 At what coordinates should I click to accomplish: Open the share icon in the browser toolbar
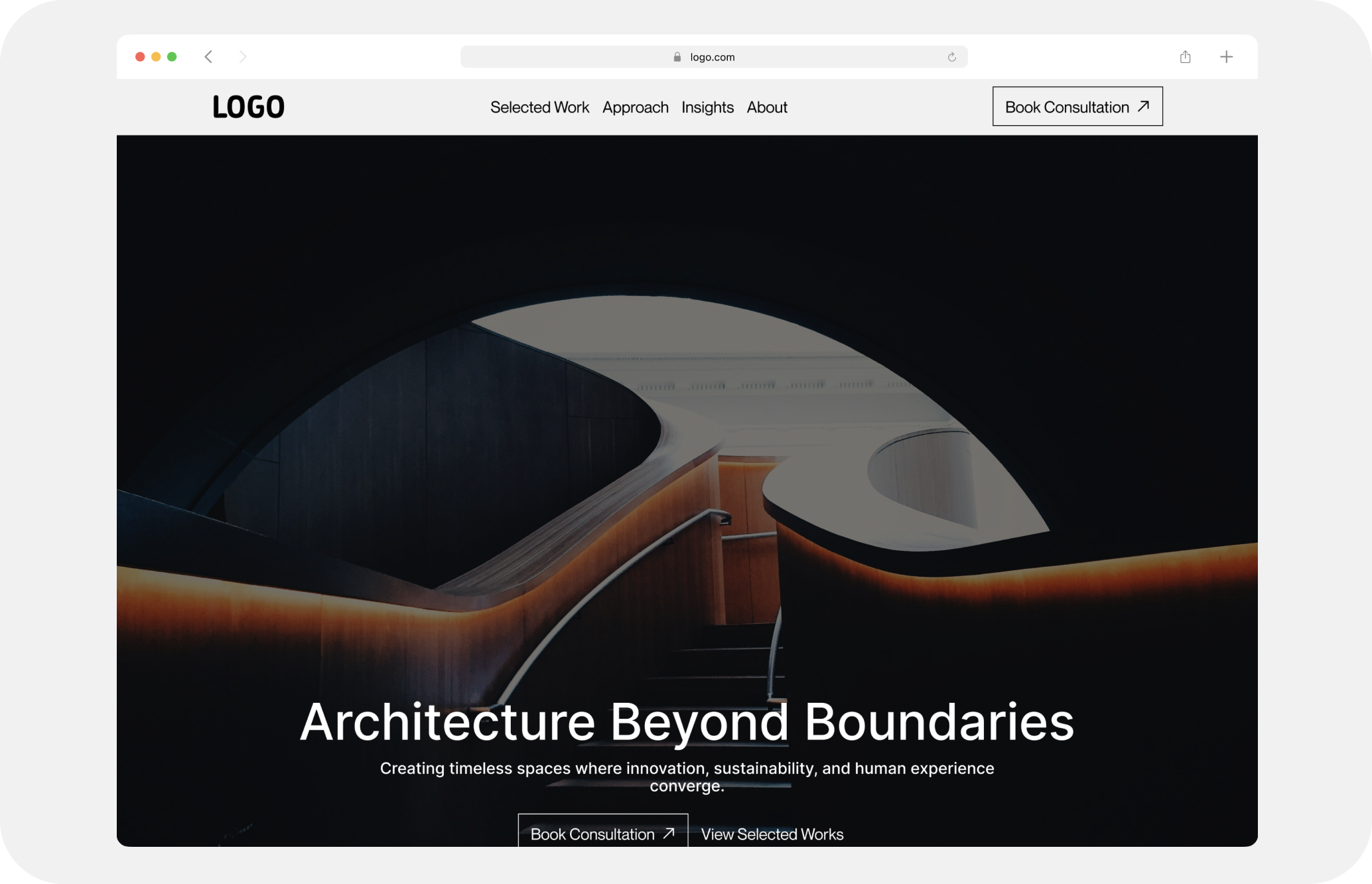(1186, 57)
